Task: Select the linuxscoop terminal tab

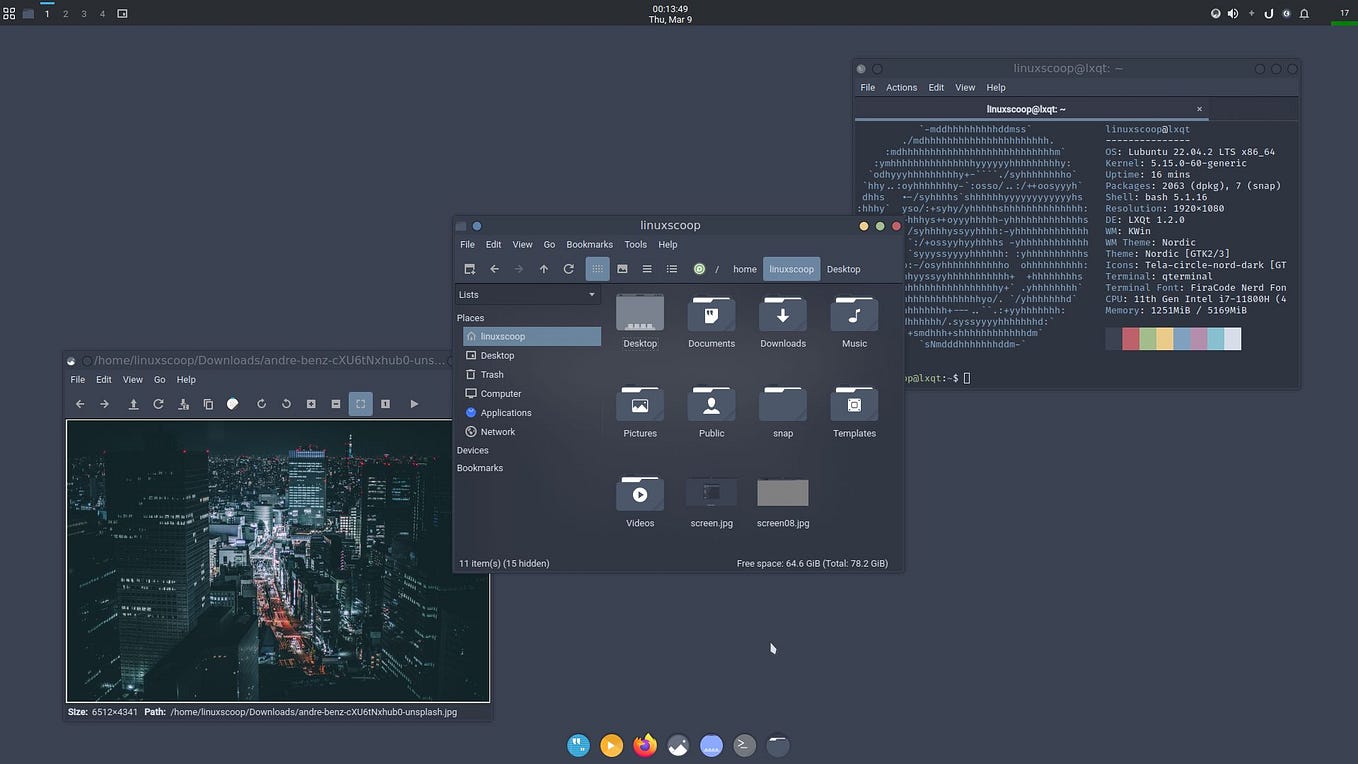Action: (1026, 108)
